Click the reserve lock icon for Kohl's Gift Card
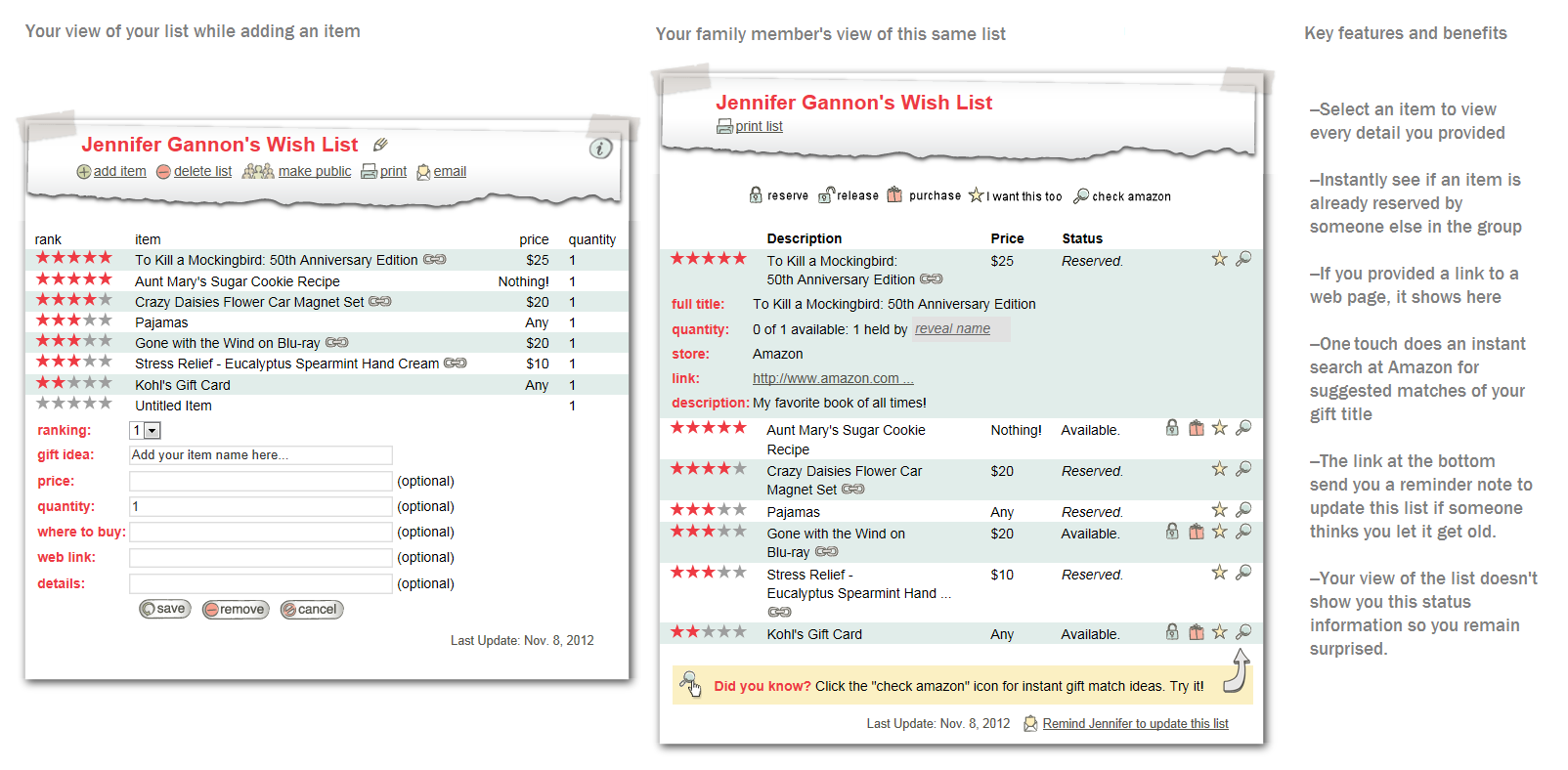Viewport: 1568px width, 770px height. [x=1172, y=632]
